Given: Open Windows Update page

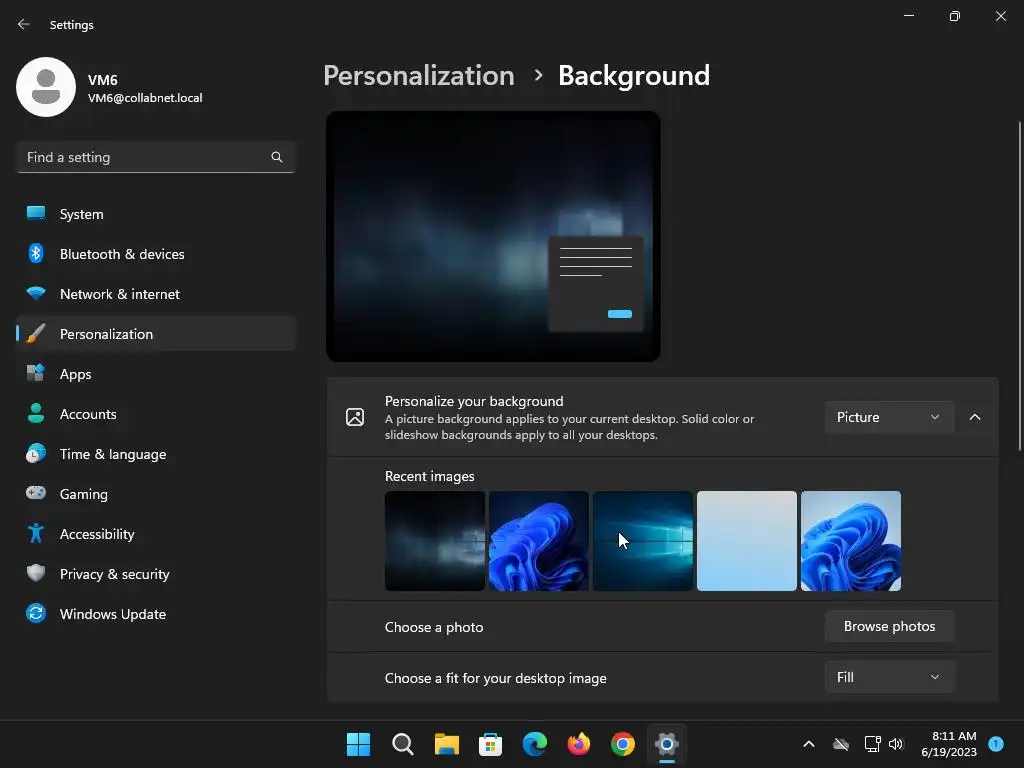Looking at the screenshot, I should coord(155,614).
